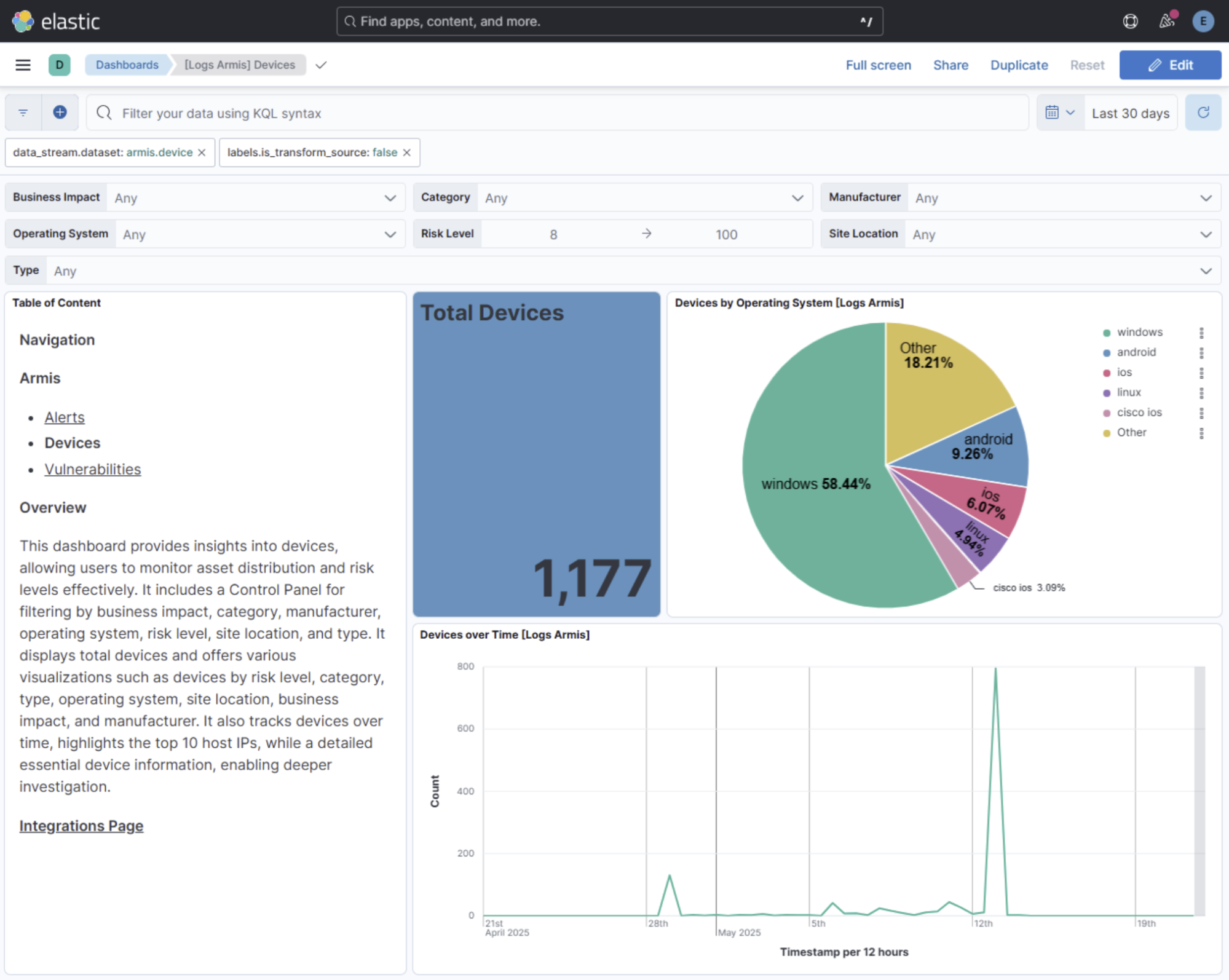Refresh the dashboard query
This screenshot has height=980, width=1229.
tap(1203, 113)
